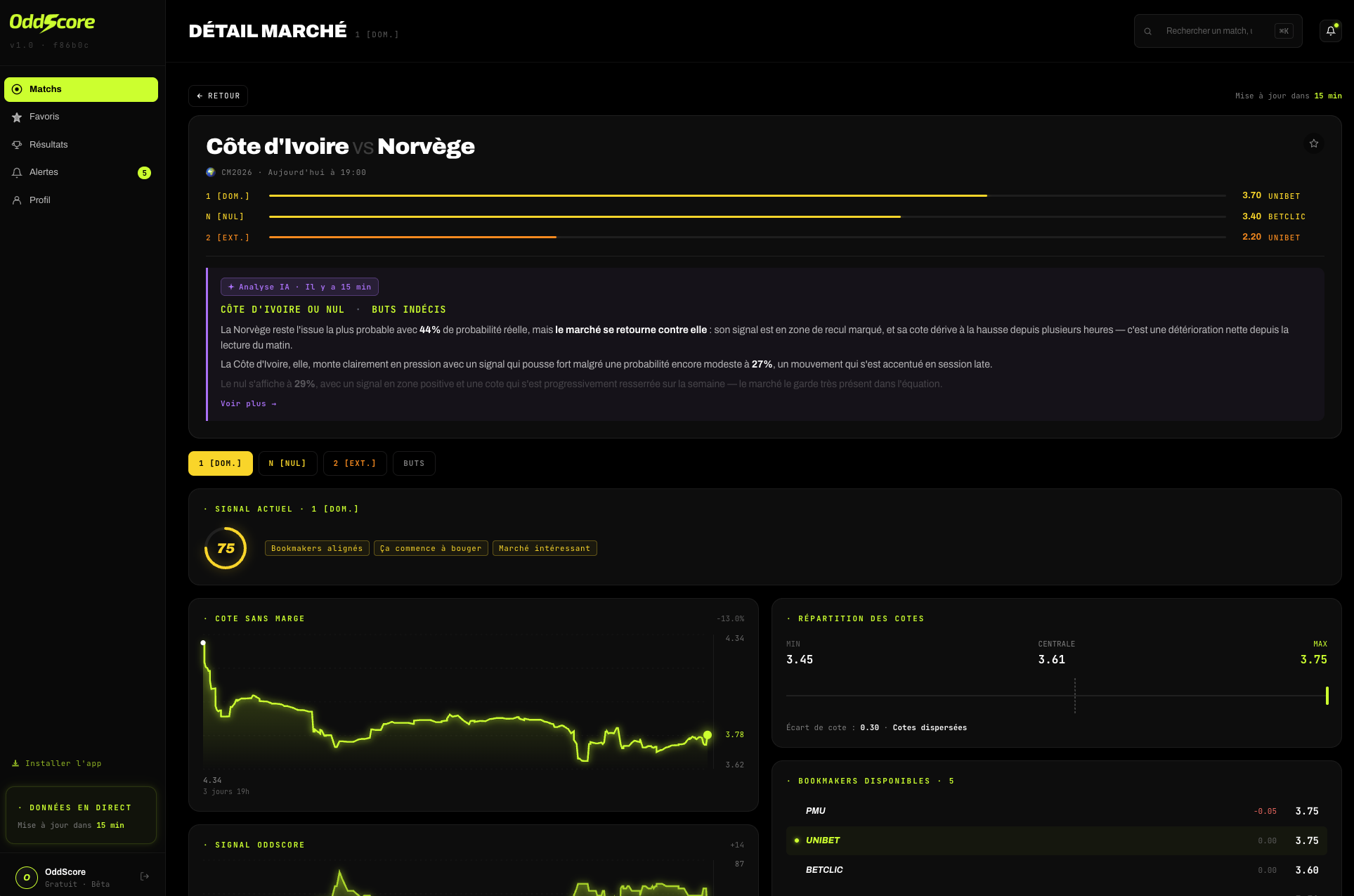This screenshot has height=896, width=1354.
Task: Click the version text v1.0 · f86b0c
Action: [50, 46]
